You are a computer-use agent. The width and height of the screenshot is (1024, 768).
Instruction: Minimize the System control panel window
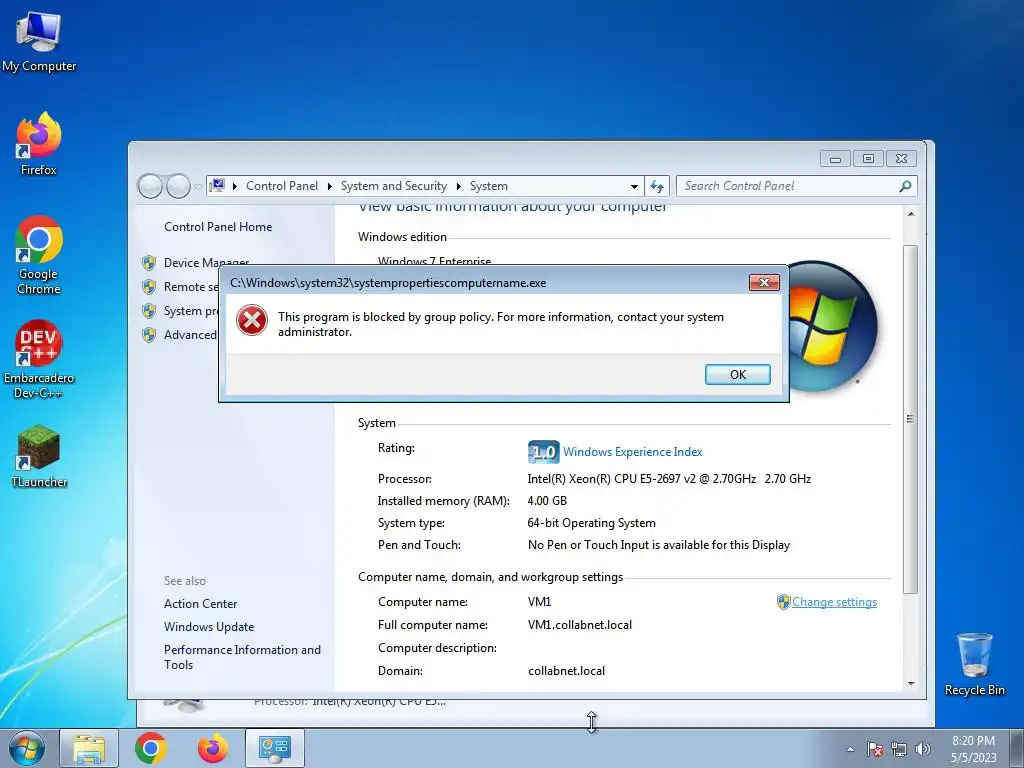pyautogui.click(x=835, y=159)
